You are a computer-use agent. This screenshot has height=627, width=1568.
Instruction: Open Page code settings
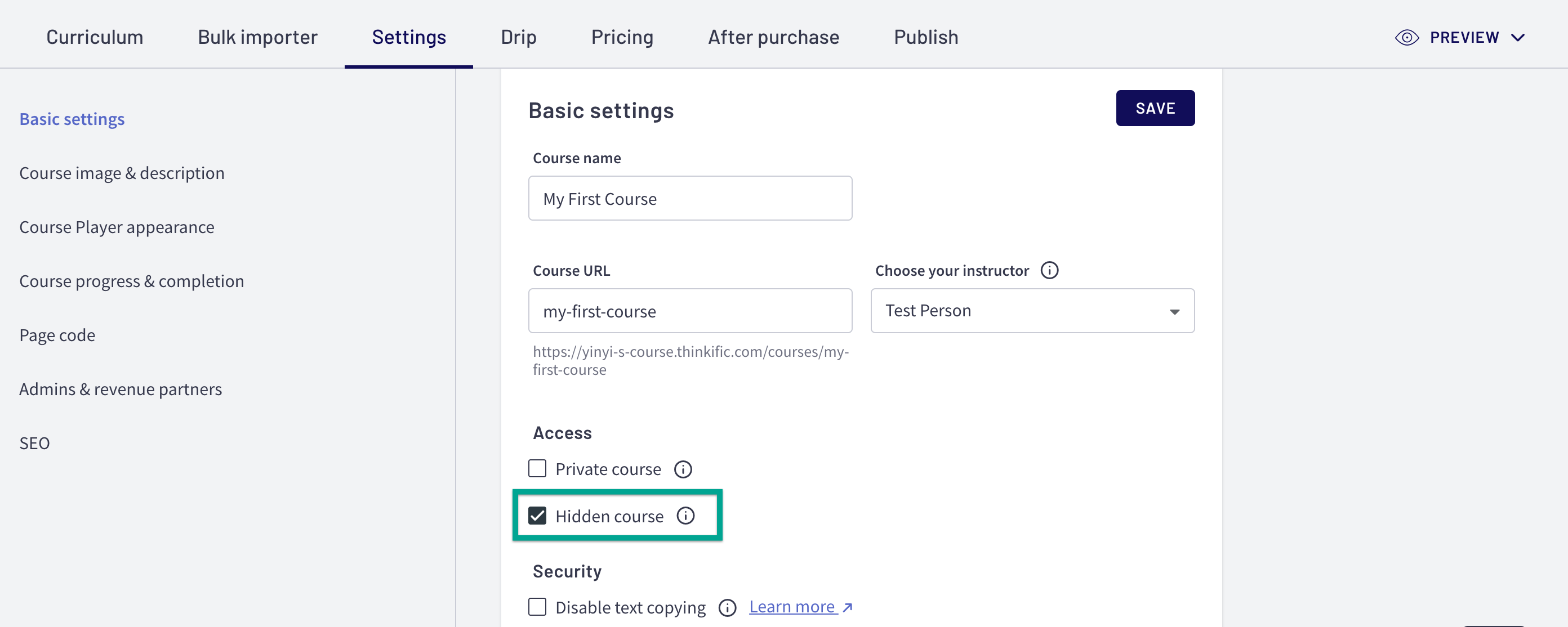pyautogui.click(x=57, y=335)
